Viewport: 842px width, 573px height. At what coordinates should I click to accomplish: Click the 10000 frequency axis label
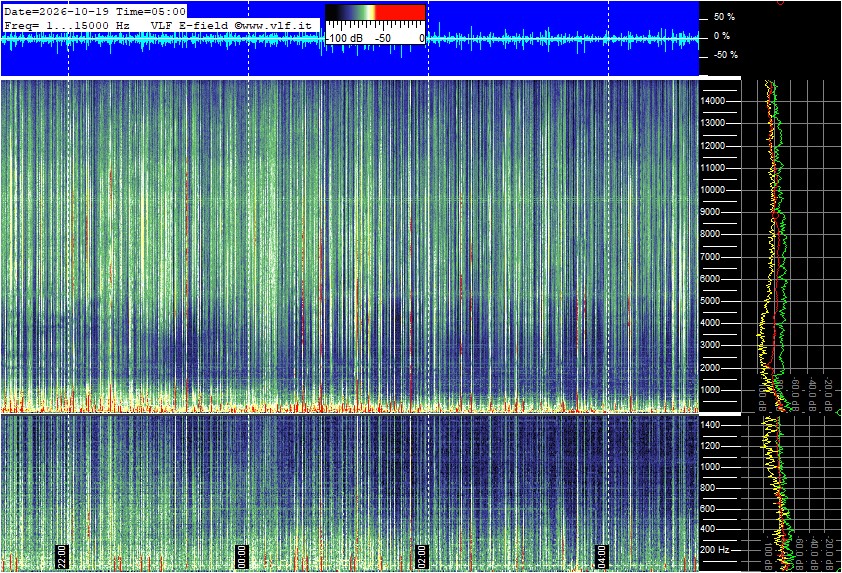[713, 190]
